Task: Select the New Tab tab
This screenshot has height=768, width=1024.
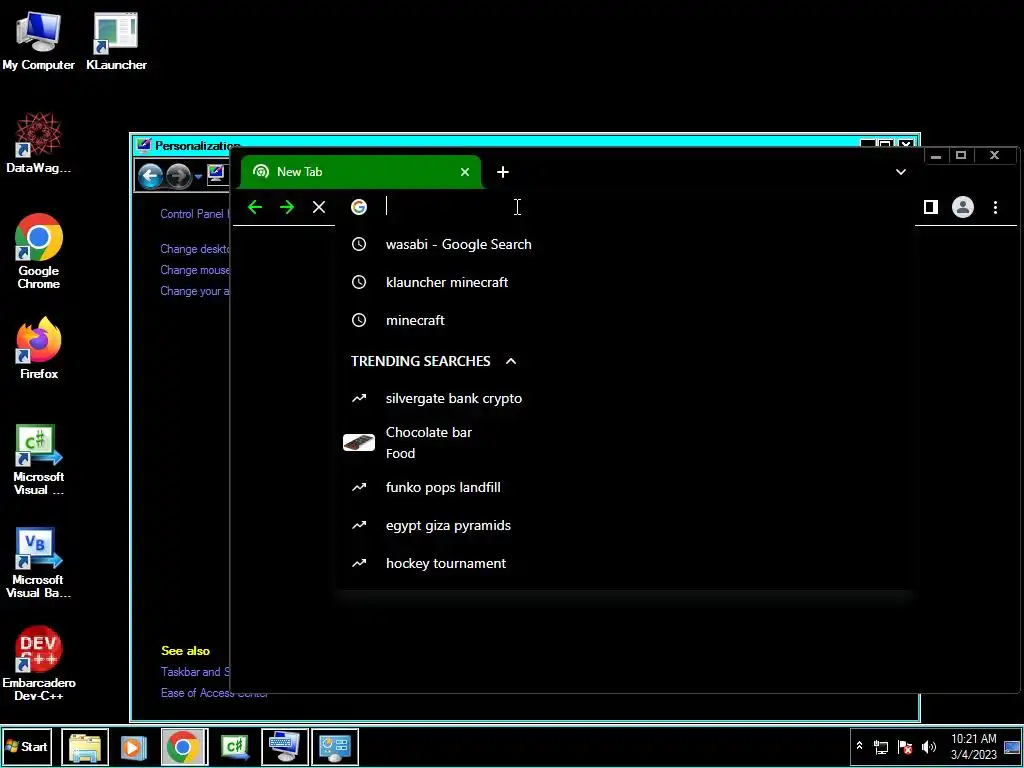Action: click(360, 172)
